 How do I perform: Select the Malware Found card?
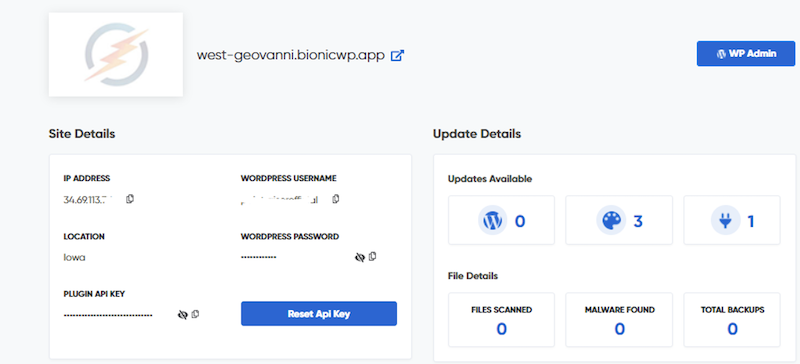click(619, 320)
